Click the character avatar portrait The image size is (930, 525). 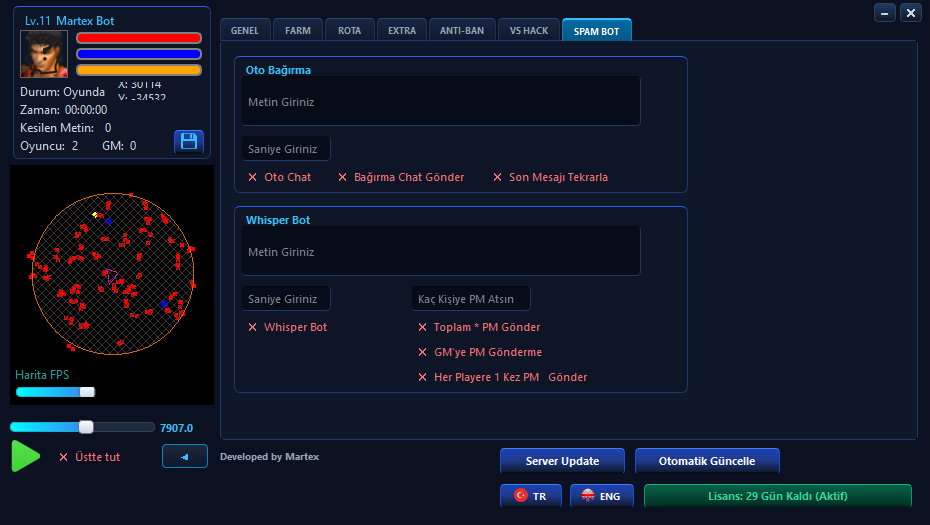coord(44,54)
